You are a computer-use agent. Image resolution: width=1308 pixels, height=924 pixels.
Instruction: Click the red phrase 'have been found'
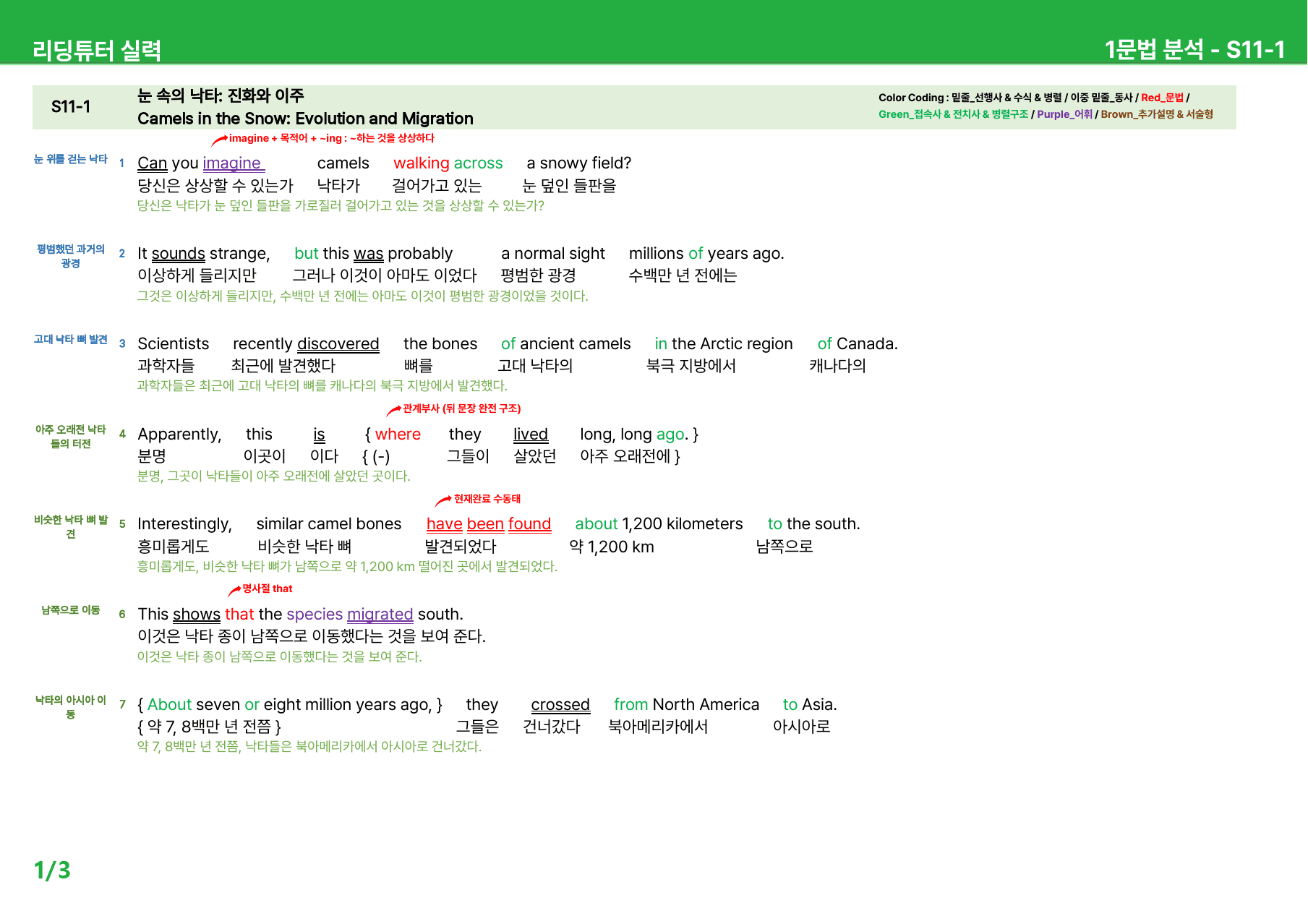[489, 524]
